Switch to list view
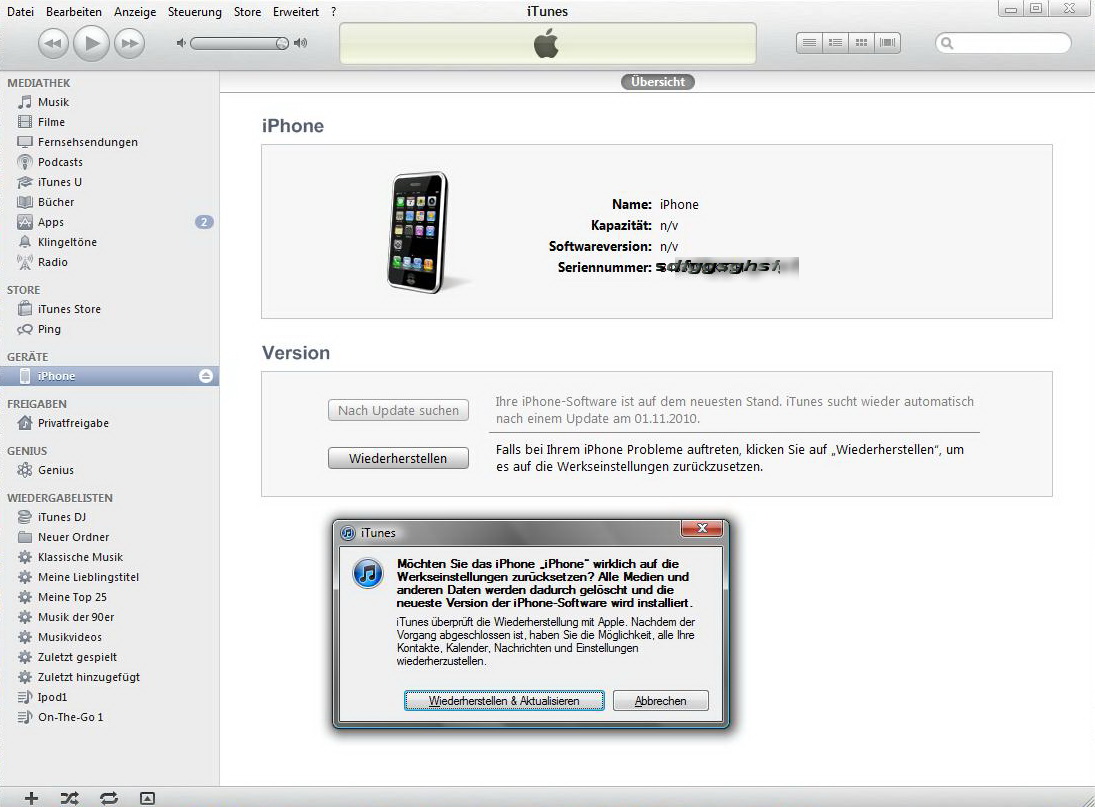This screenshot has height=807, width=1095. point(809,43)
